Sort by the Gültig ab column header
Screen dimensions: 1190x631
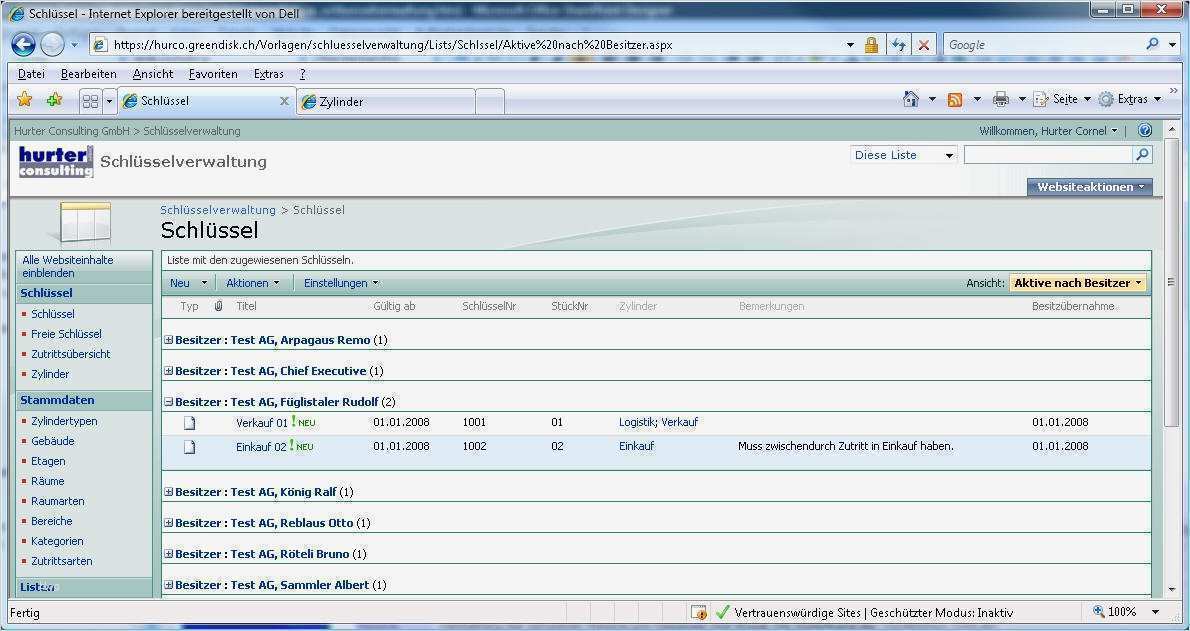(394, 307)
